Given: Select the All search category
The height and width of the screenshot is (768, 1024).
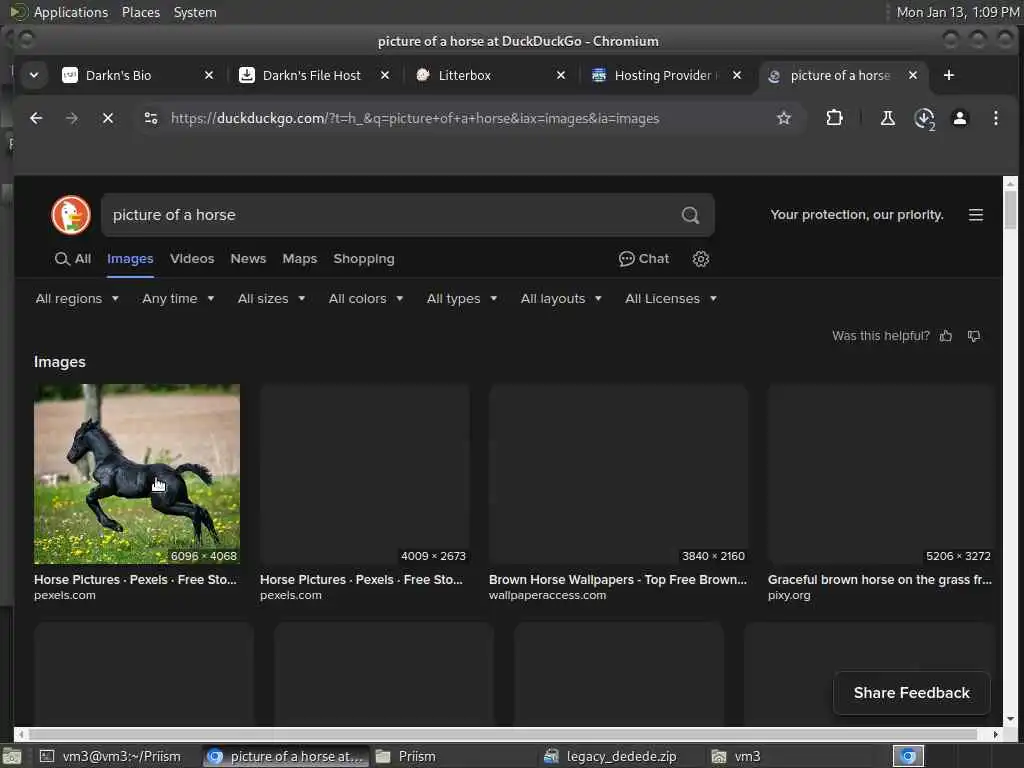Looking at the screenshot, I should pos(73,259).
